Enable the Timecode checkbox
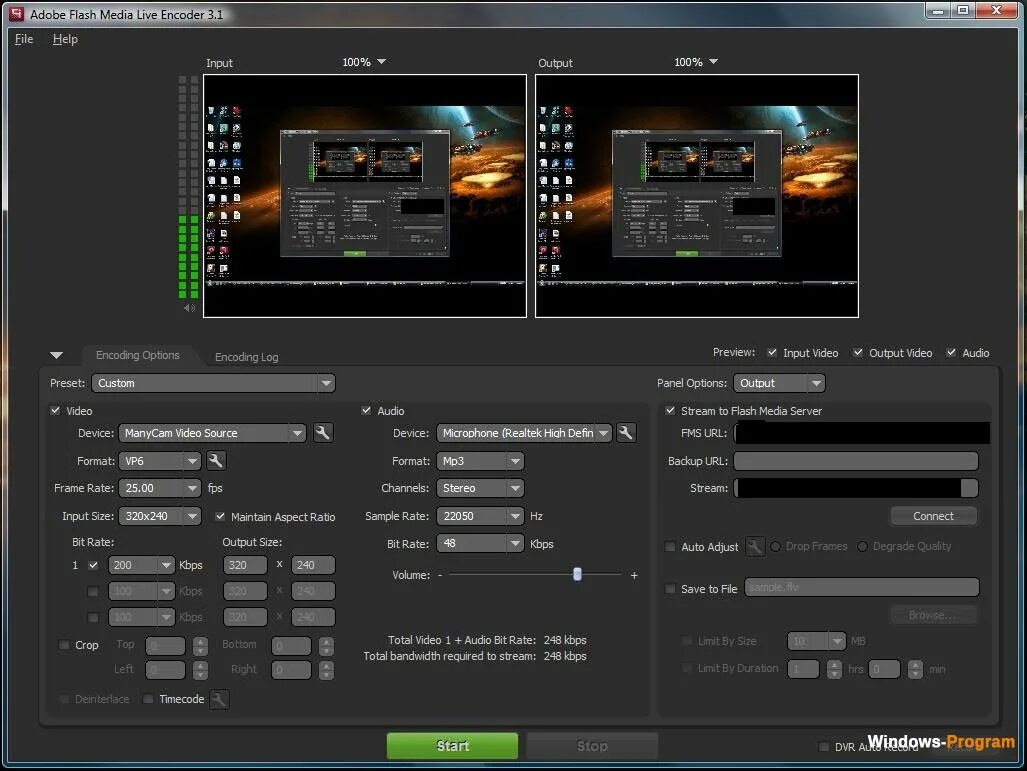Screen dimensions: 1027x771 coord(148,699)
